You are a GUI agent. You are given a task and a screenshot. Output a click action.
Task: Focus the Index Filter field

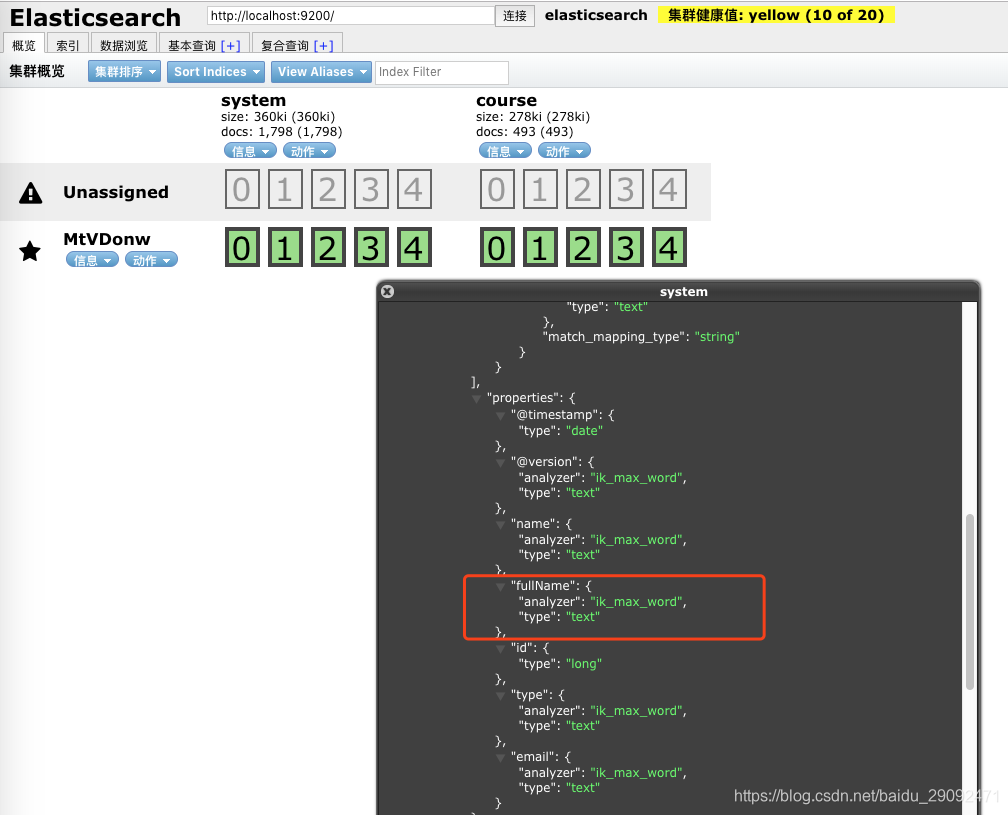(442, 72)
